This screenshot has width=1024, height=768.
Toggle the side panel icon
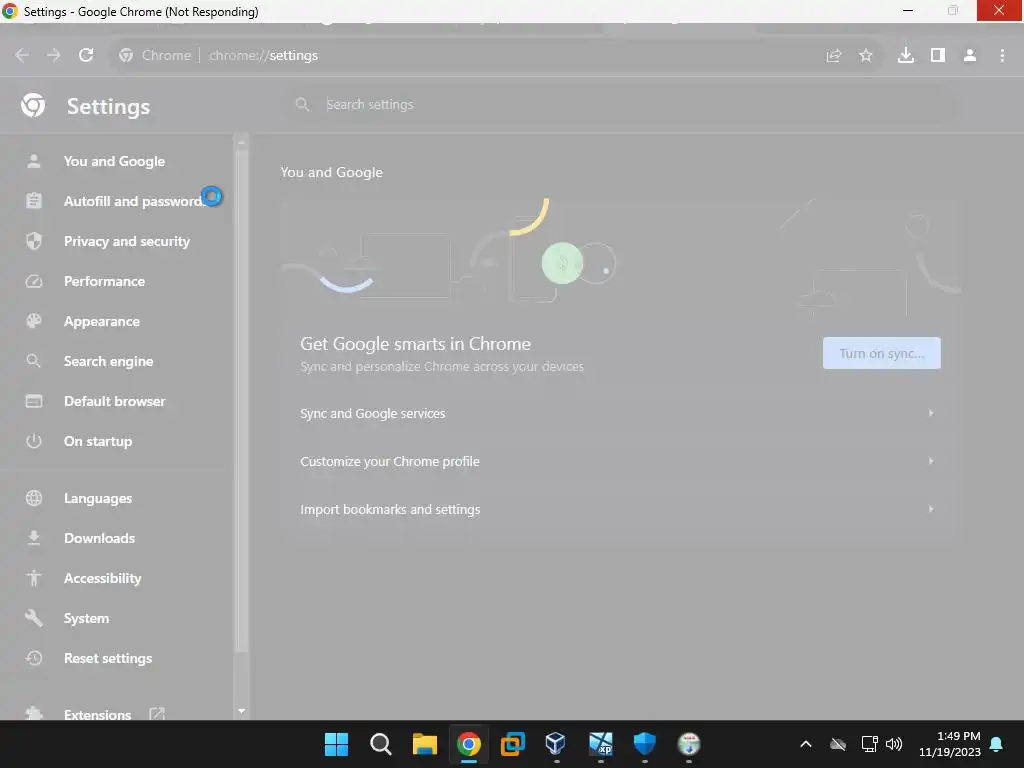(x=938, y=56)
